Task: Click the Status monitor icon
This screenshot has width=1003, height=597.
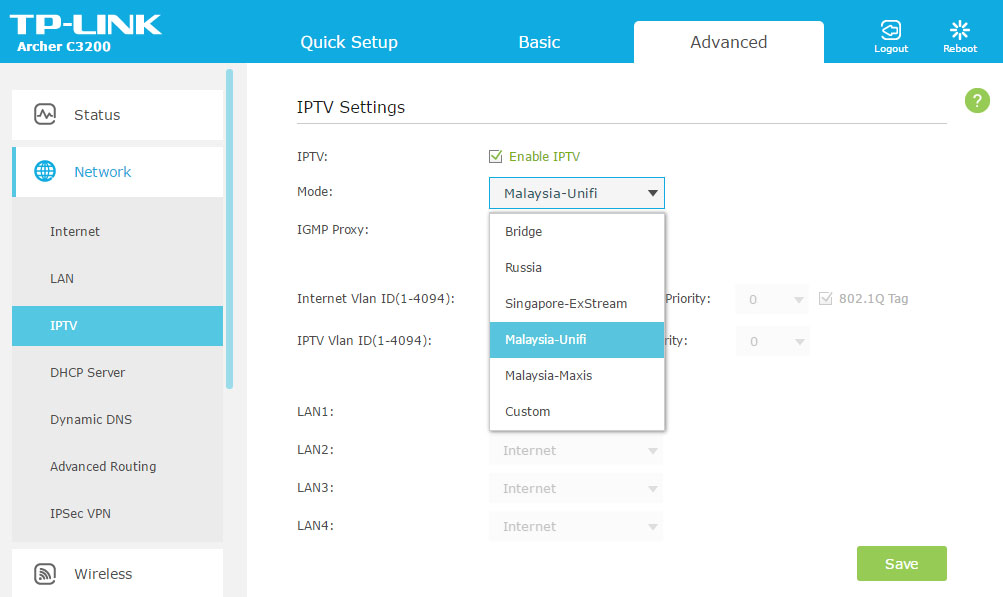Action: point(45,115)
